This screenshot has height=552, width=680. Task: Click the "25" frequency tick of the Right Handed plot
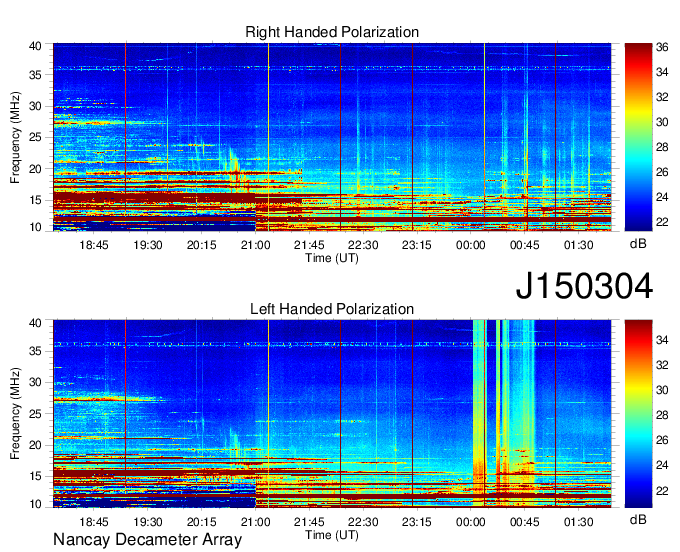pos(35,137)
